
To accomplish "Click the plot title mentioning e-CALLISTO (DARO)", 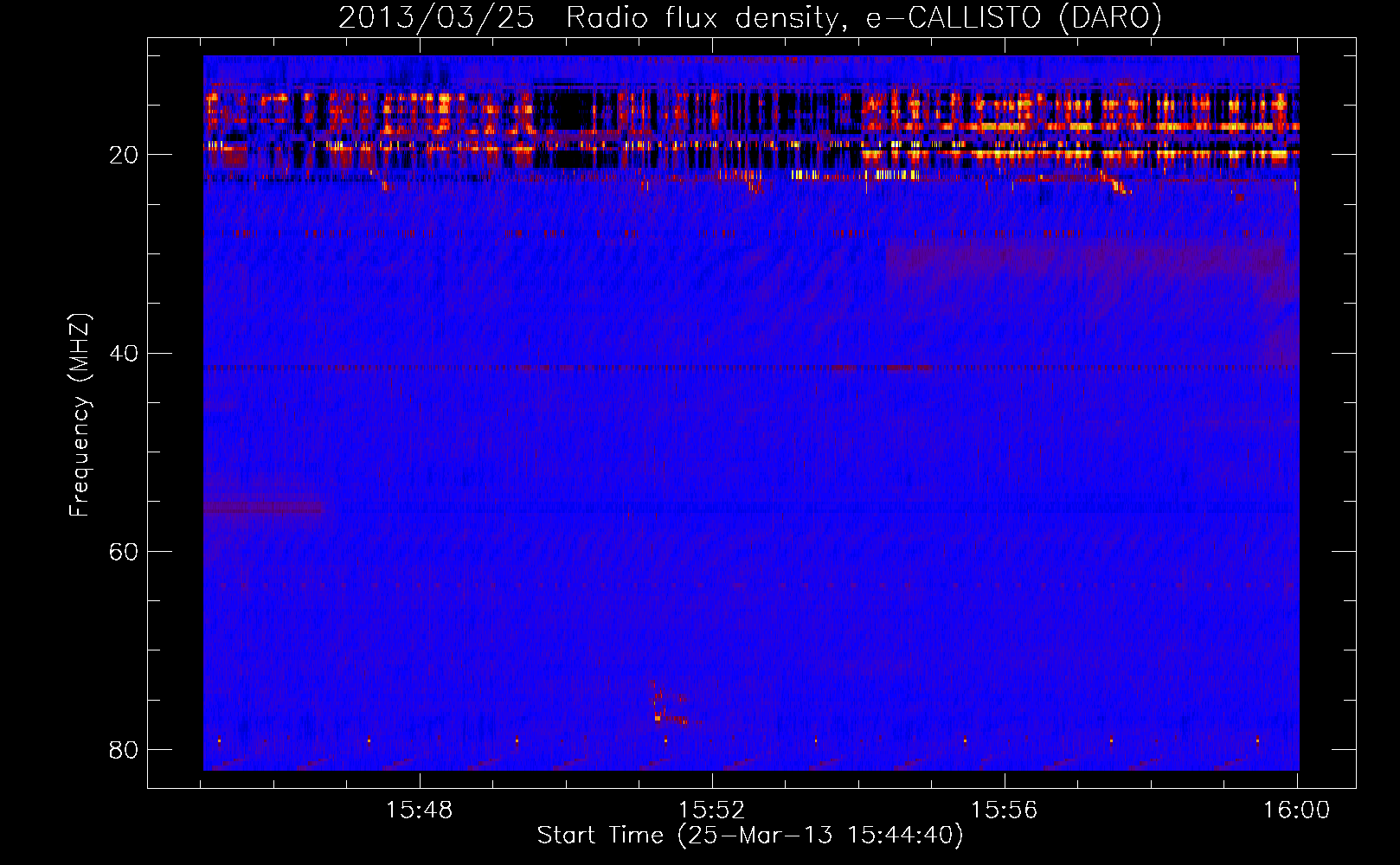I will (749, 17).
